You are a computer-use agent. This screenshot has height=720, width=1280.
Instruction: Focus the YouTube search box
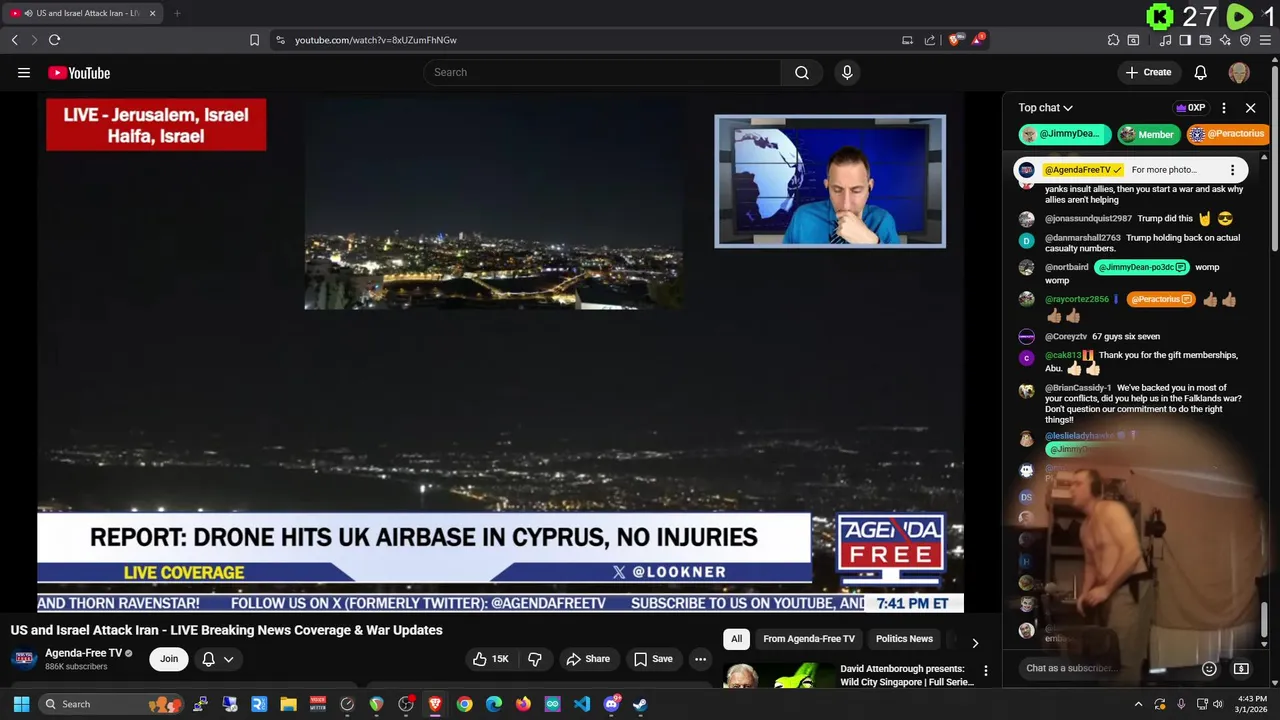coord(602,72)
